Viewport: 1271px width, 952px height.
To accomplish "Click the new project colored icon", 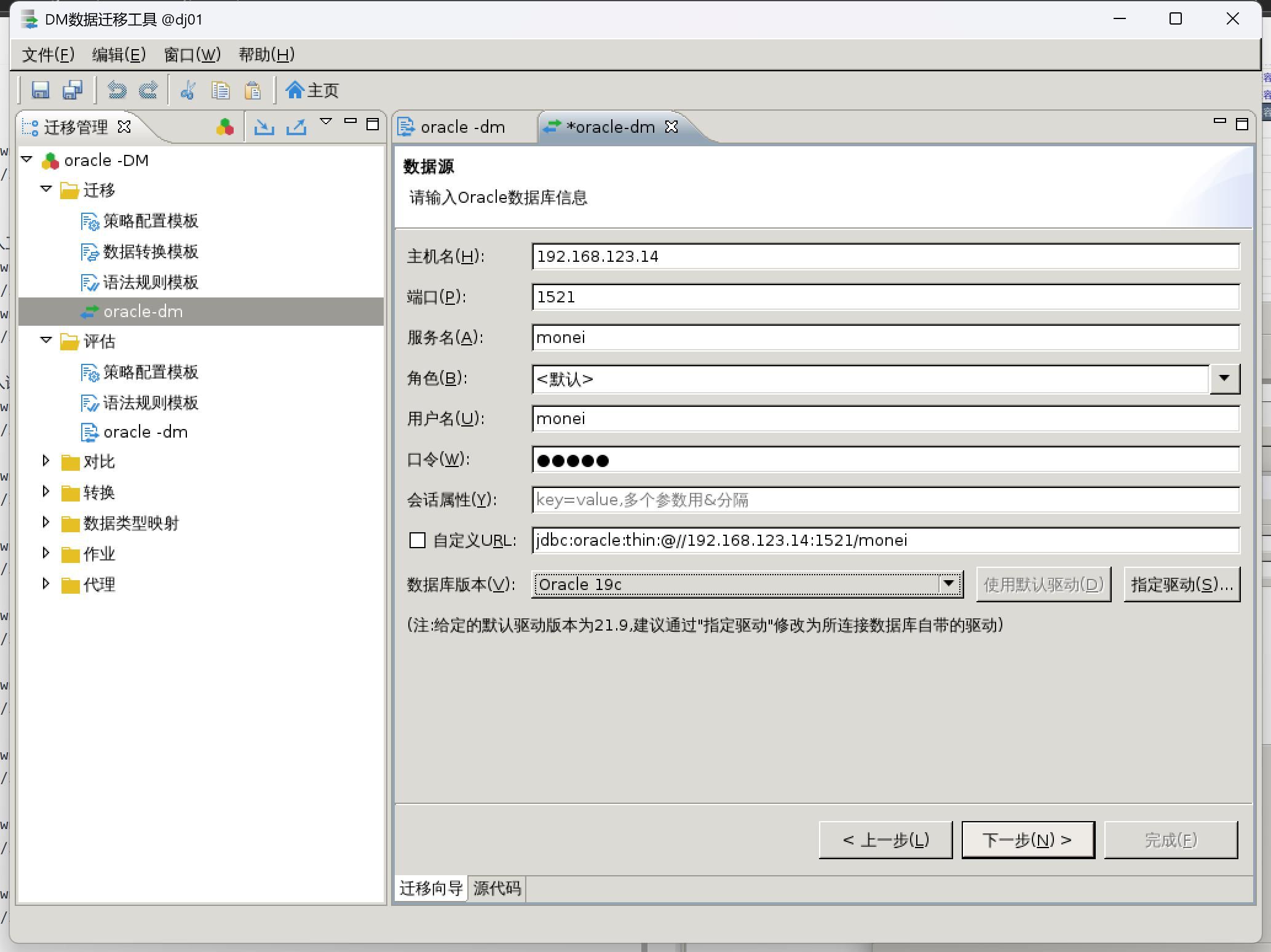I will point(225,127).
